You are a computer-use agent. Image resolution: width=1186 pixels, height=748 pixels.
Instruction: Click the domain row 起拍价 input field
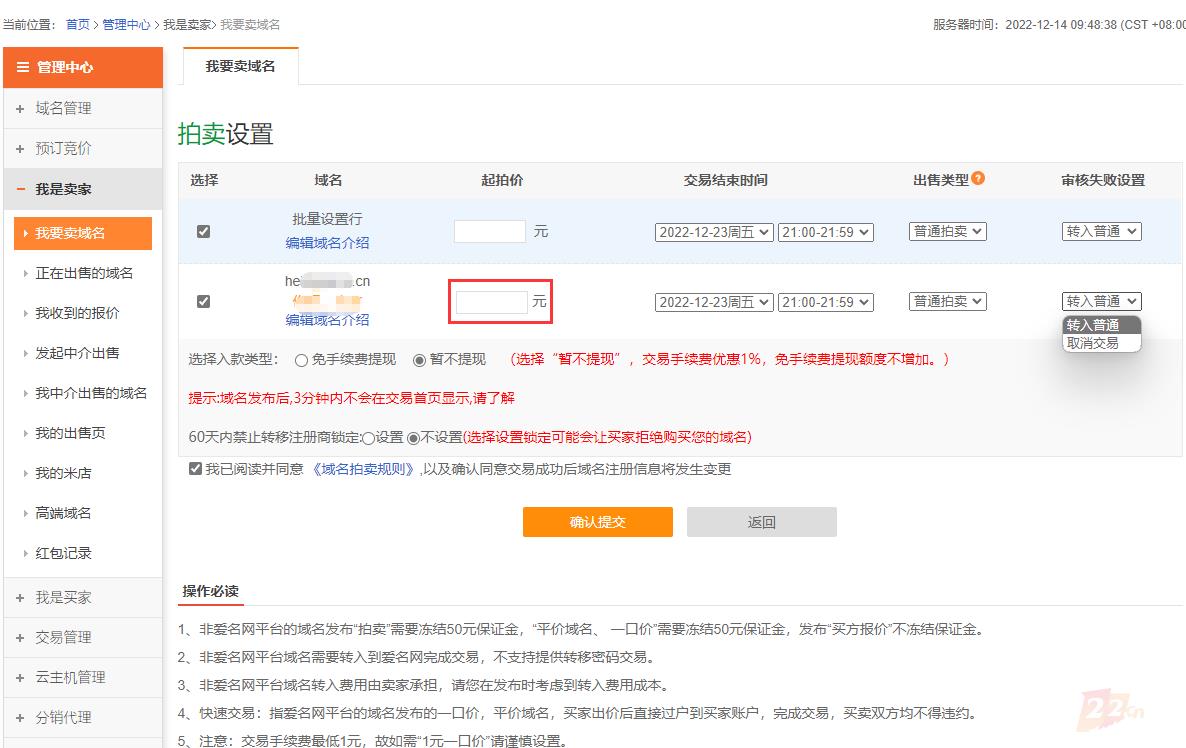491,302
